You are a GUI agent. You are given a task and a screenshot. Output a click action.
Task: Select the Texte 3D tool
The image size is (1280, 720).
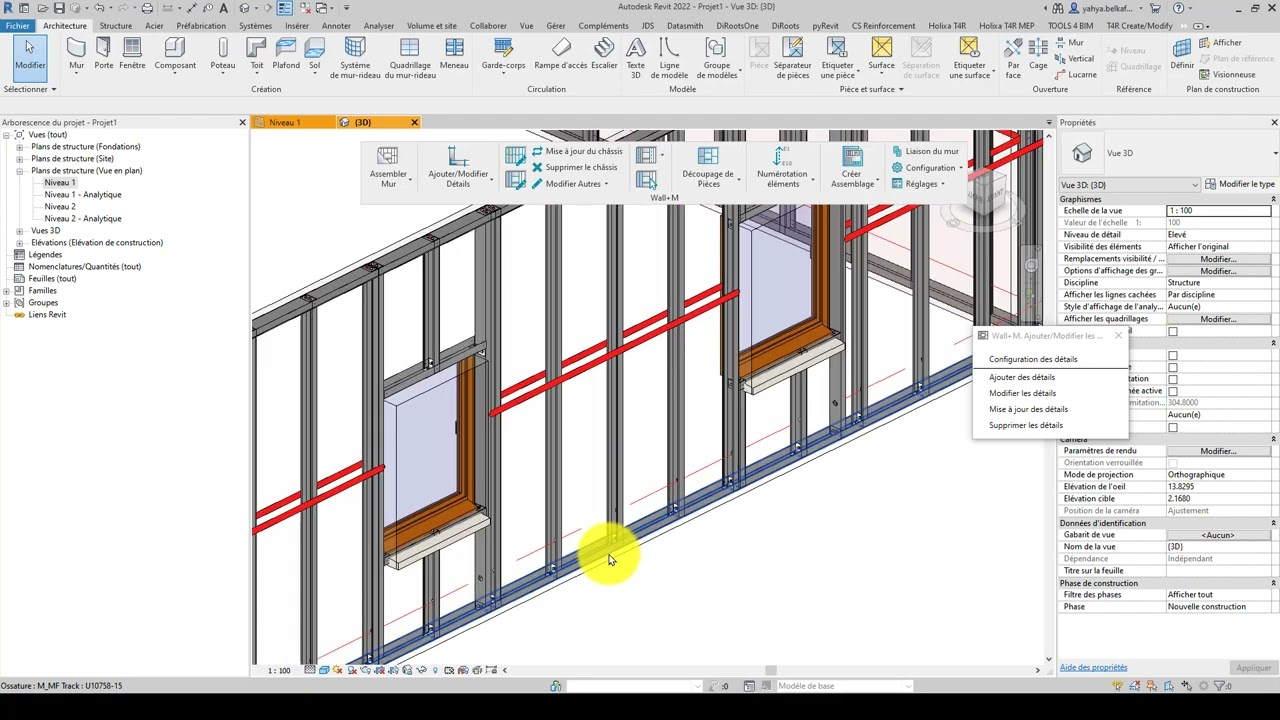(635, 58)
